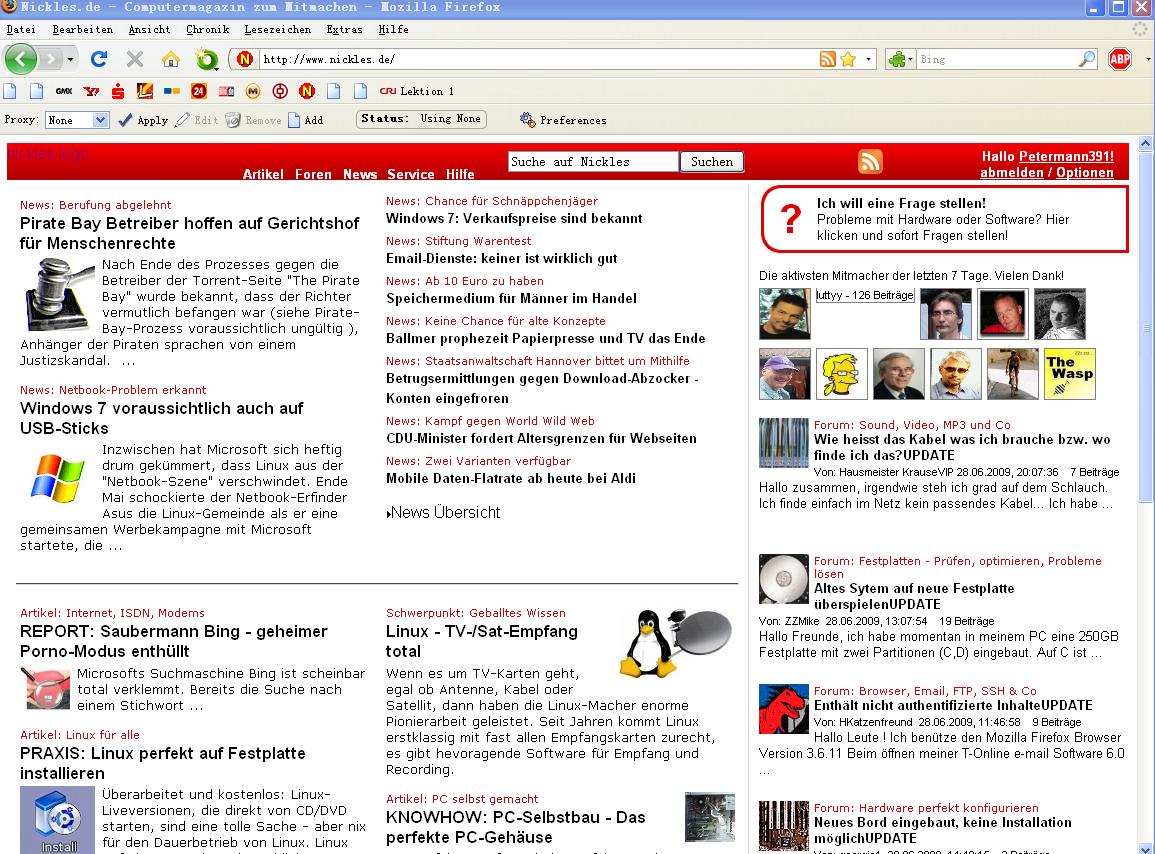Open the Petermann391 profile link
This screenshot has height=854, width=1155.
click(x=1066, y=156)
